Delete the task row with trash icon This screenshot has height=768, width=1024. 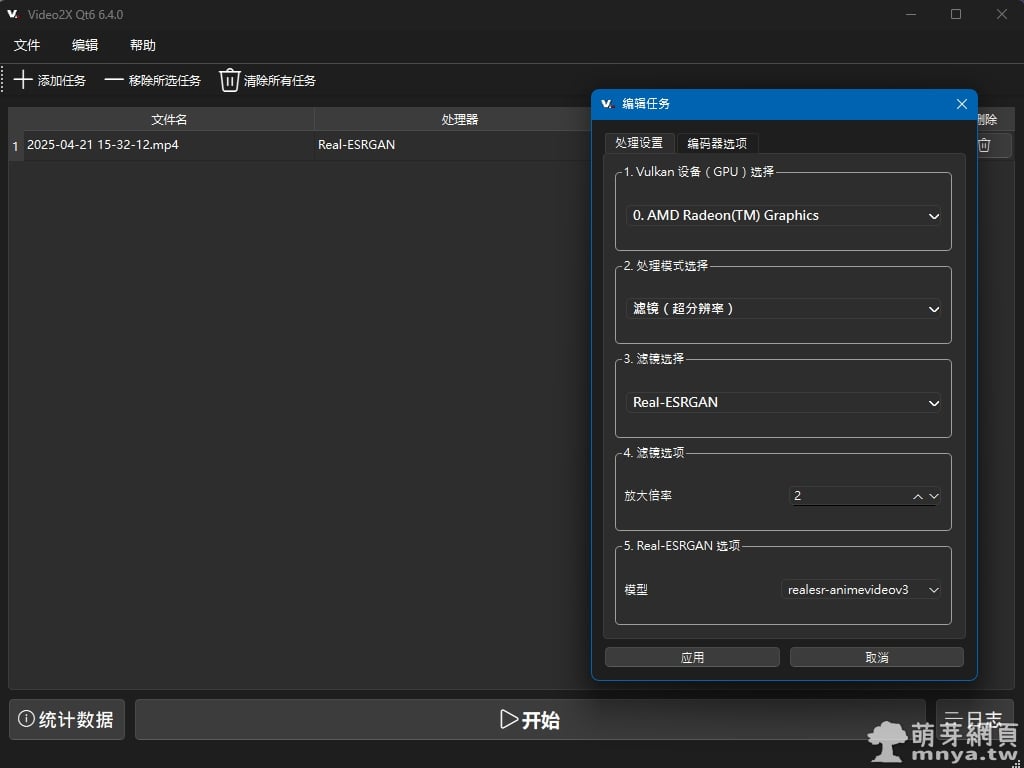[x=984, y=145]
